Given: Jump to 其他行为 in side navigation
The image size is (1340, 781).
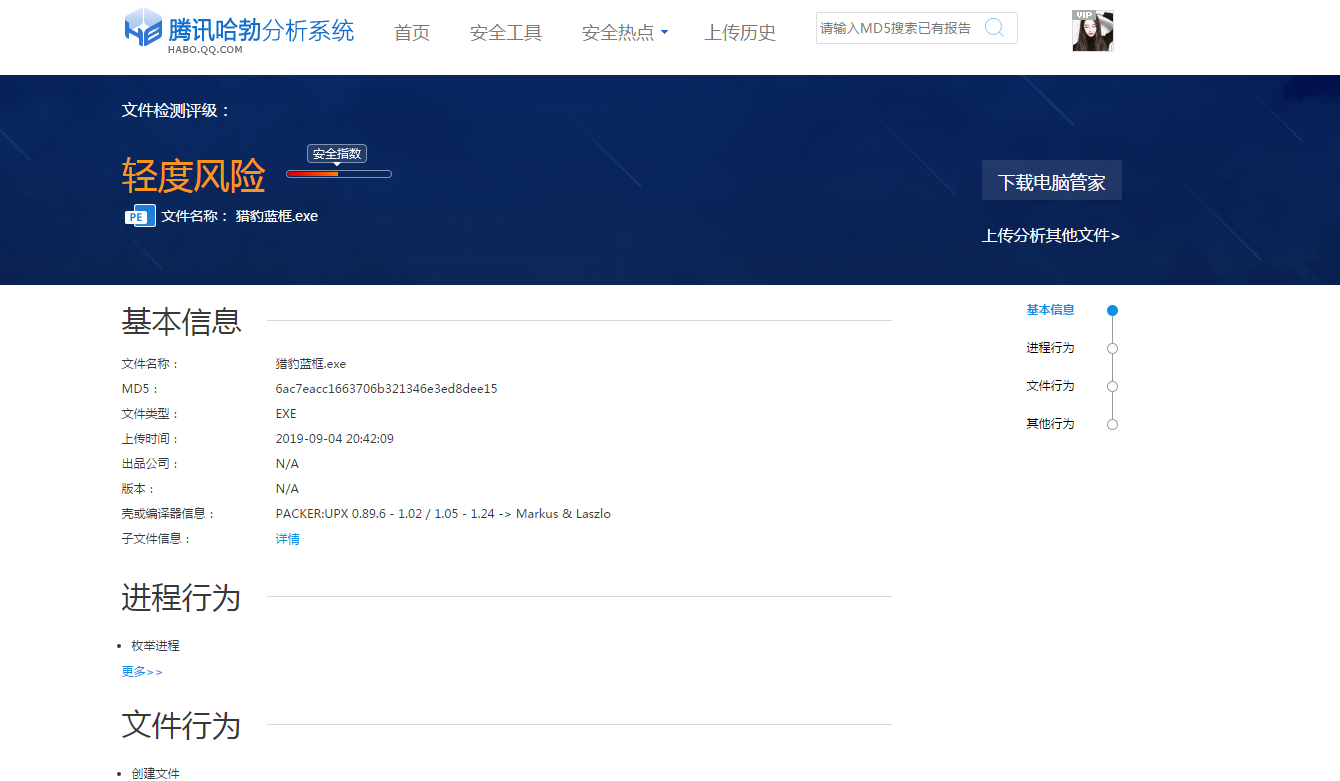Looking at the screenshot, I should point(1050,424).
